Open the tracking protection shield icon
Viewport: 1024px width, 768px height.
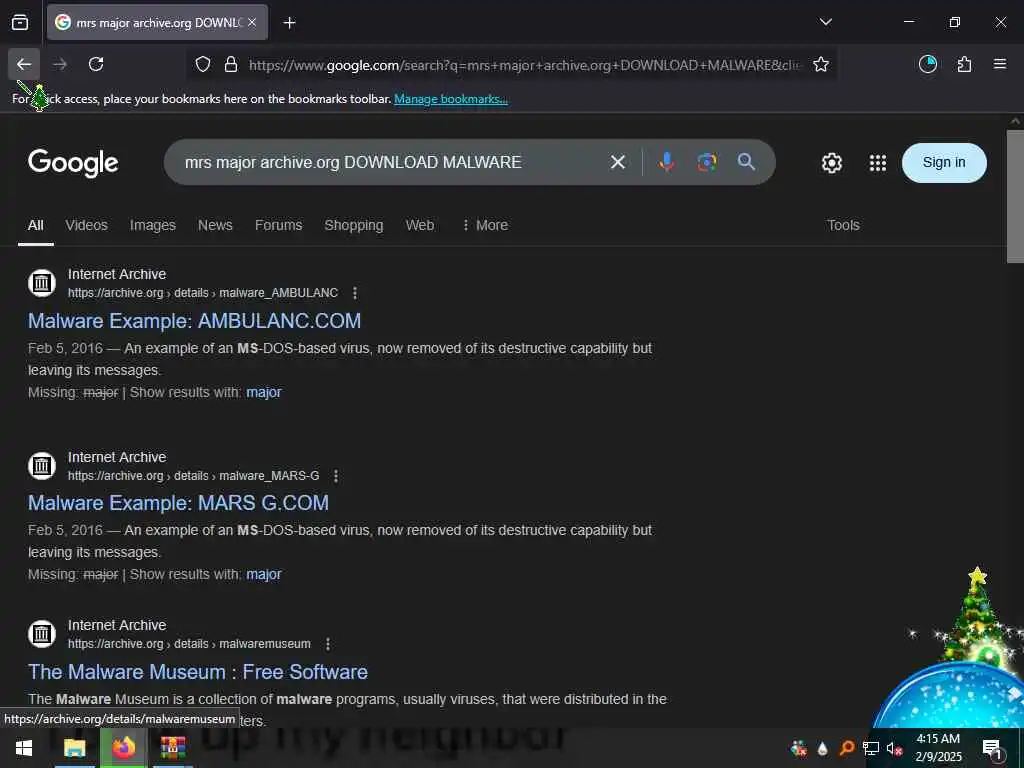click(203, 64)
